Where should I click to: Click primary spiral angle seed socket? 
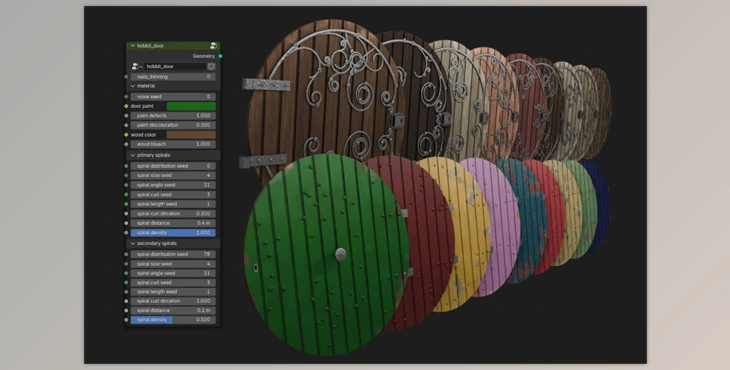pos(126,185)
